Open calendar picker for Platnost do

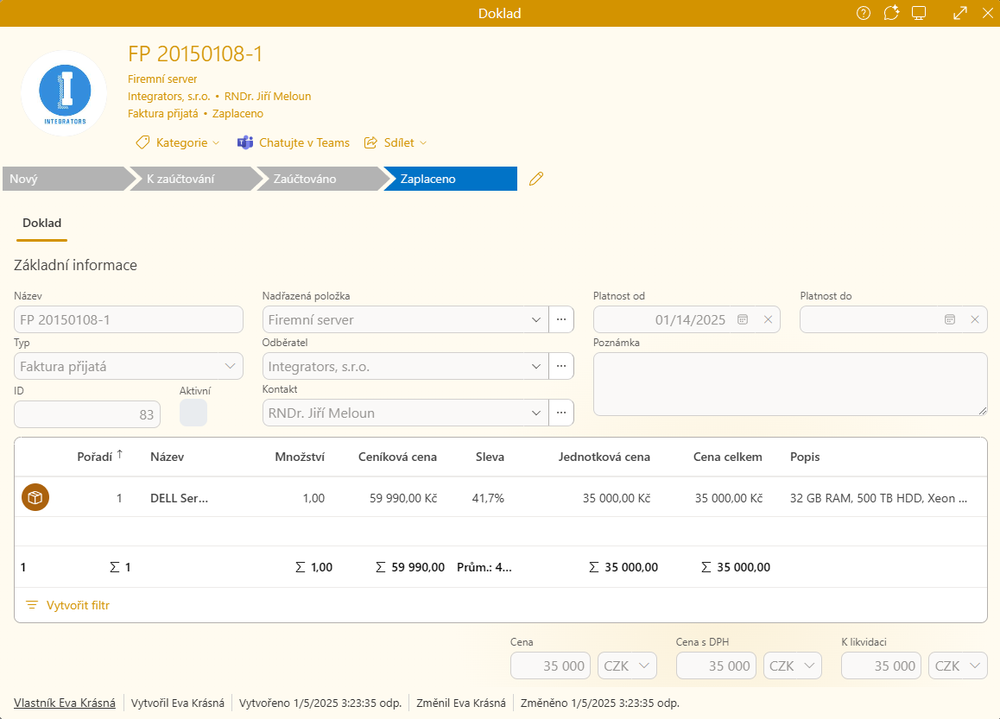click(949, 320)
